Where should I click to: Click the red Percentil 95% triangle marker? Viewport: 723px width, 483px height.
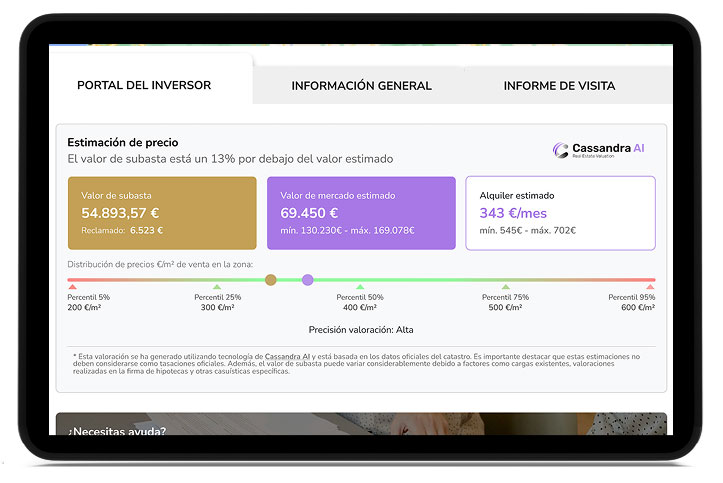coord(650,288)
